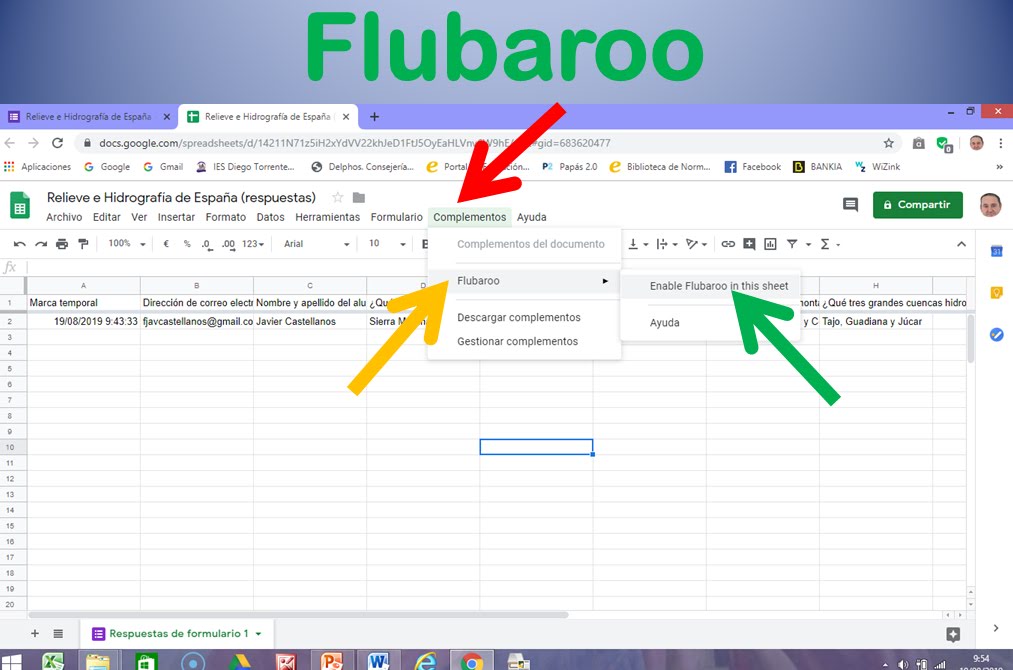Image resolution: width=1013 pixels, height=670 pixels.
Task: Open the Facebook bookmark
Action: click(x=753, y=167)
